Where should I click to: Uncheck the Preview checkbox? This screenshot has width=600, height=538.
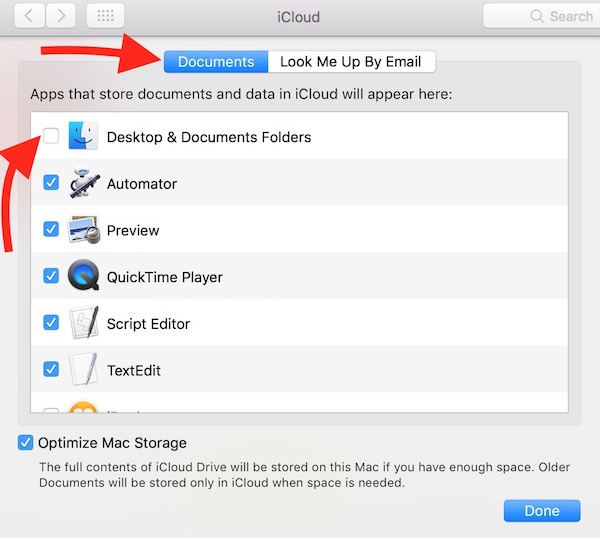click(x=51, y=230)
